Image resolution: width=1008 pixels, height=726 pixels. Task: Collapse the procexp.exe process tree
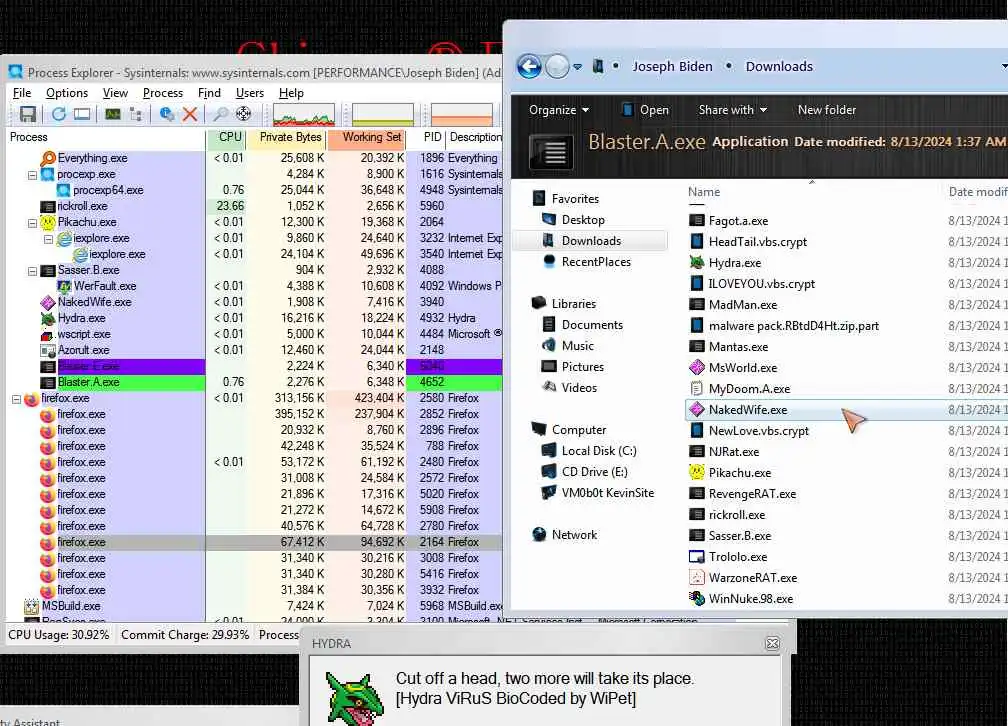pyautogui.click(x=32, y=175)
